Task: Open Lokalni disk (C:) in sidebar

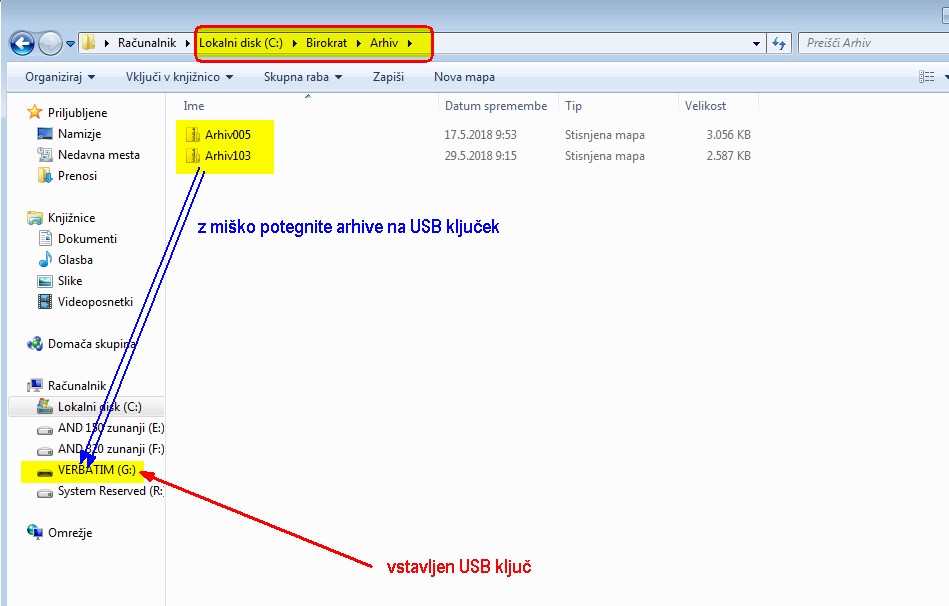Action: click(99, 407)
